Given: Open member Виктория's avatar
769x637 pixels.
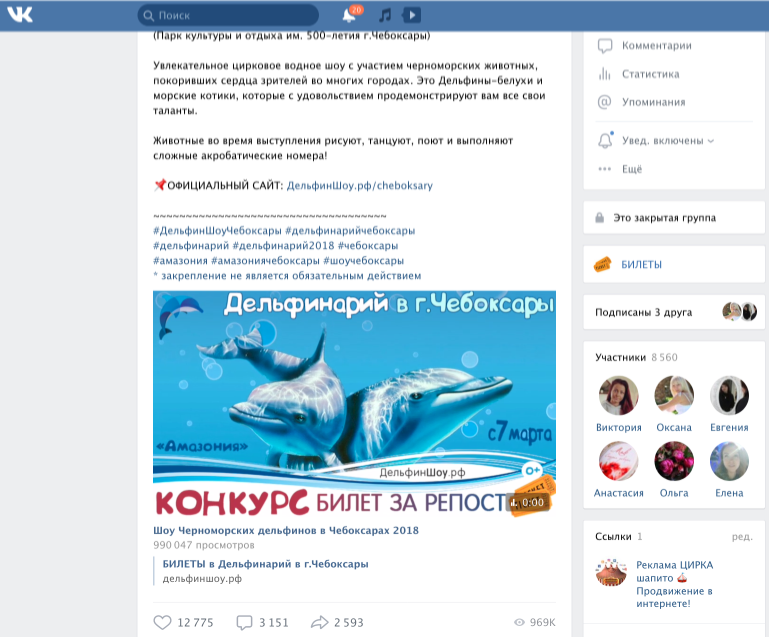Looking at the screenshot, I should (x=618, y=396).
